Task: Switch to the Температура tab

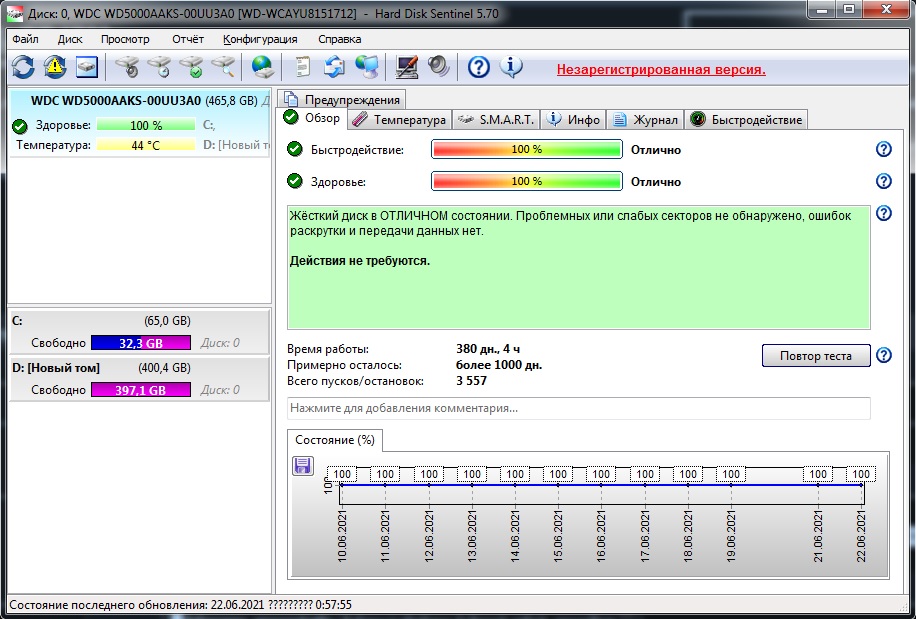Action: tap(399, 120)
